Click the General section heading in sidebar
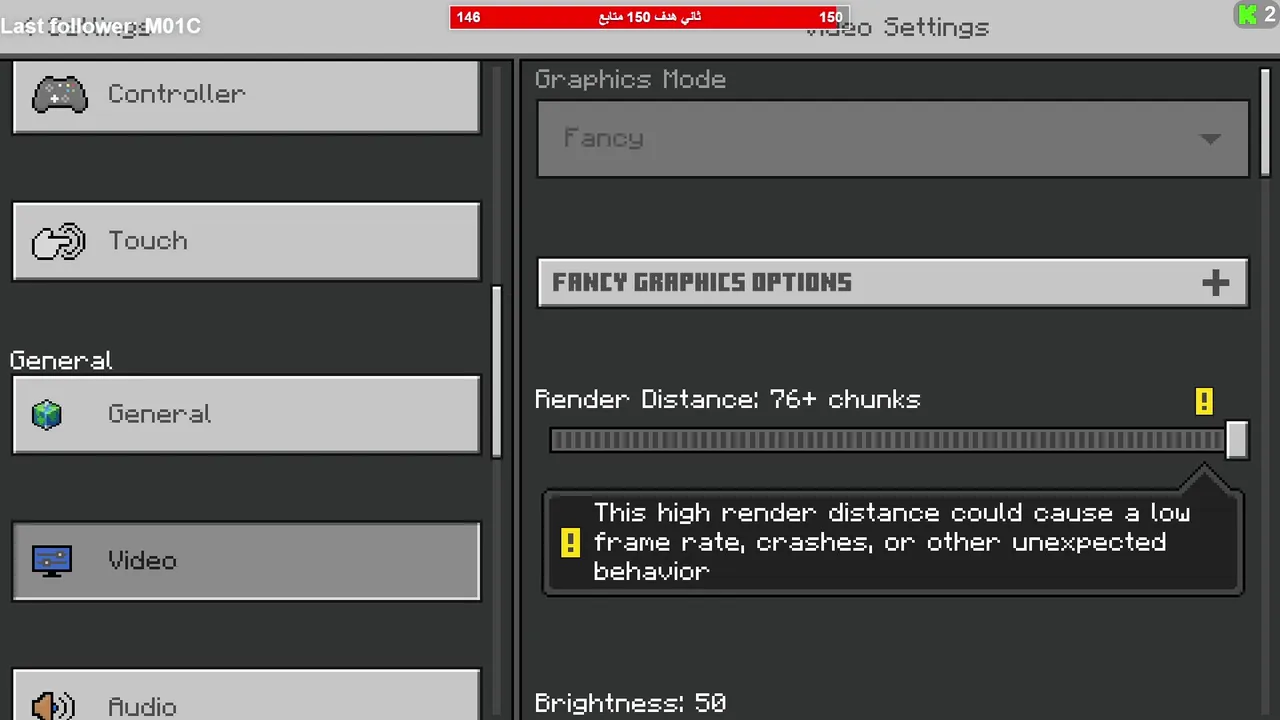 (x=61, y=361)
